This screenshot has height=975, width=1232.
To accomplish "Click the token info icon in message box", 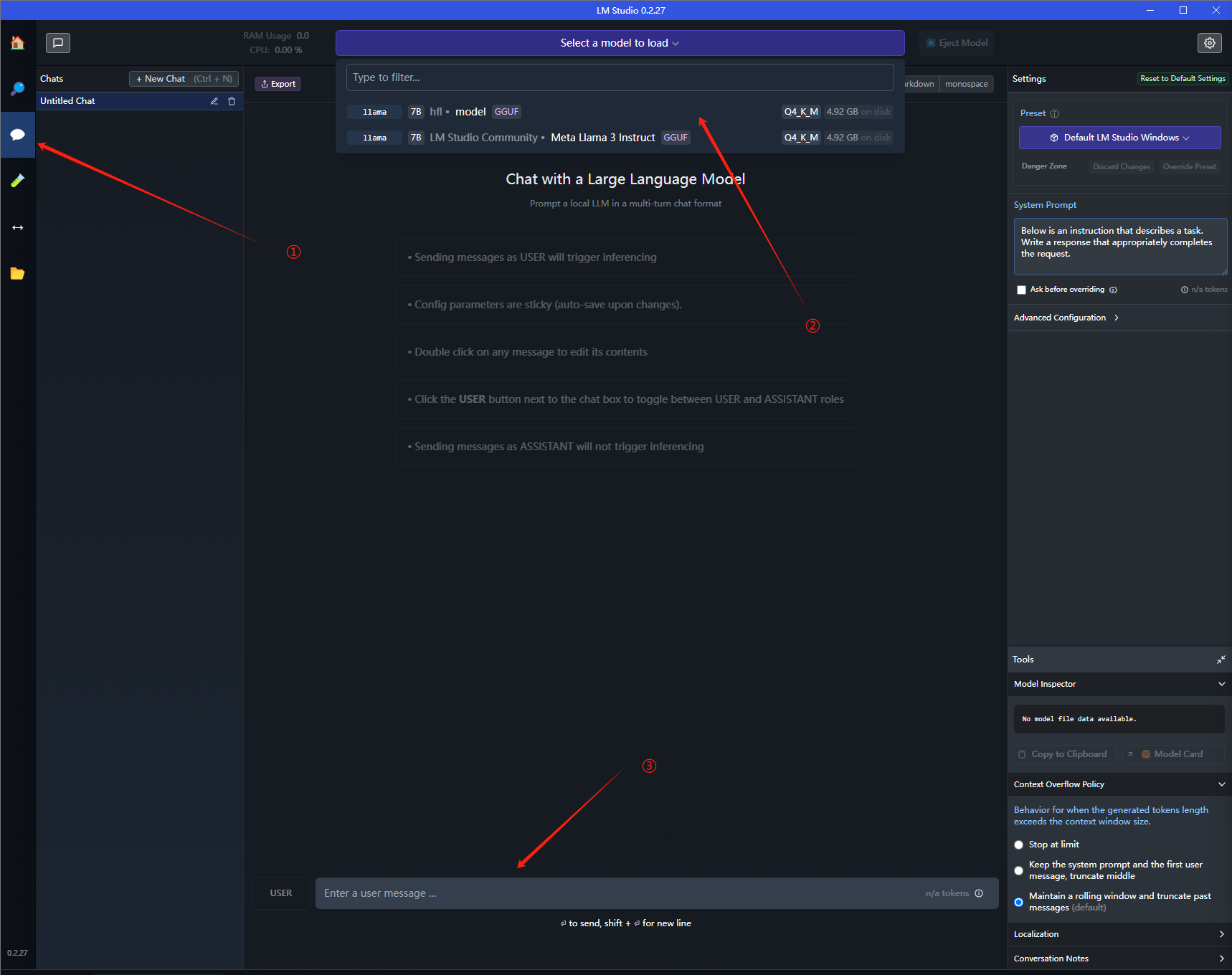I will [x=979, y=893].
